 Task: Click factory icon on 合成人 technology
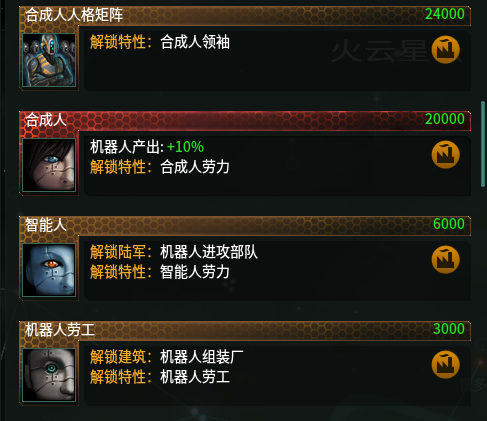pos(445,155)
